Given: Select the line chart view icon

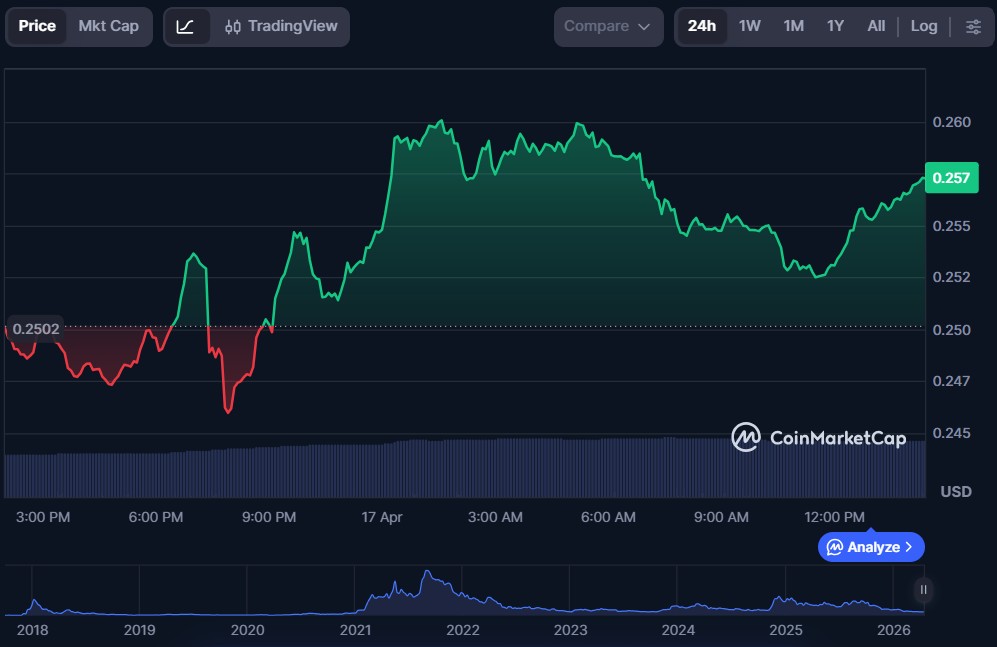Looking at the screenshot, I should pyautogui.click(x=186, y=26).
